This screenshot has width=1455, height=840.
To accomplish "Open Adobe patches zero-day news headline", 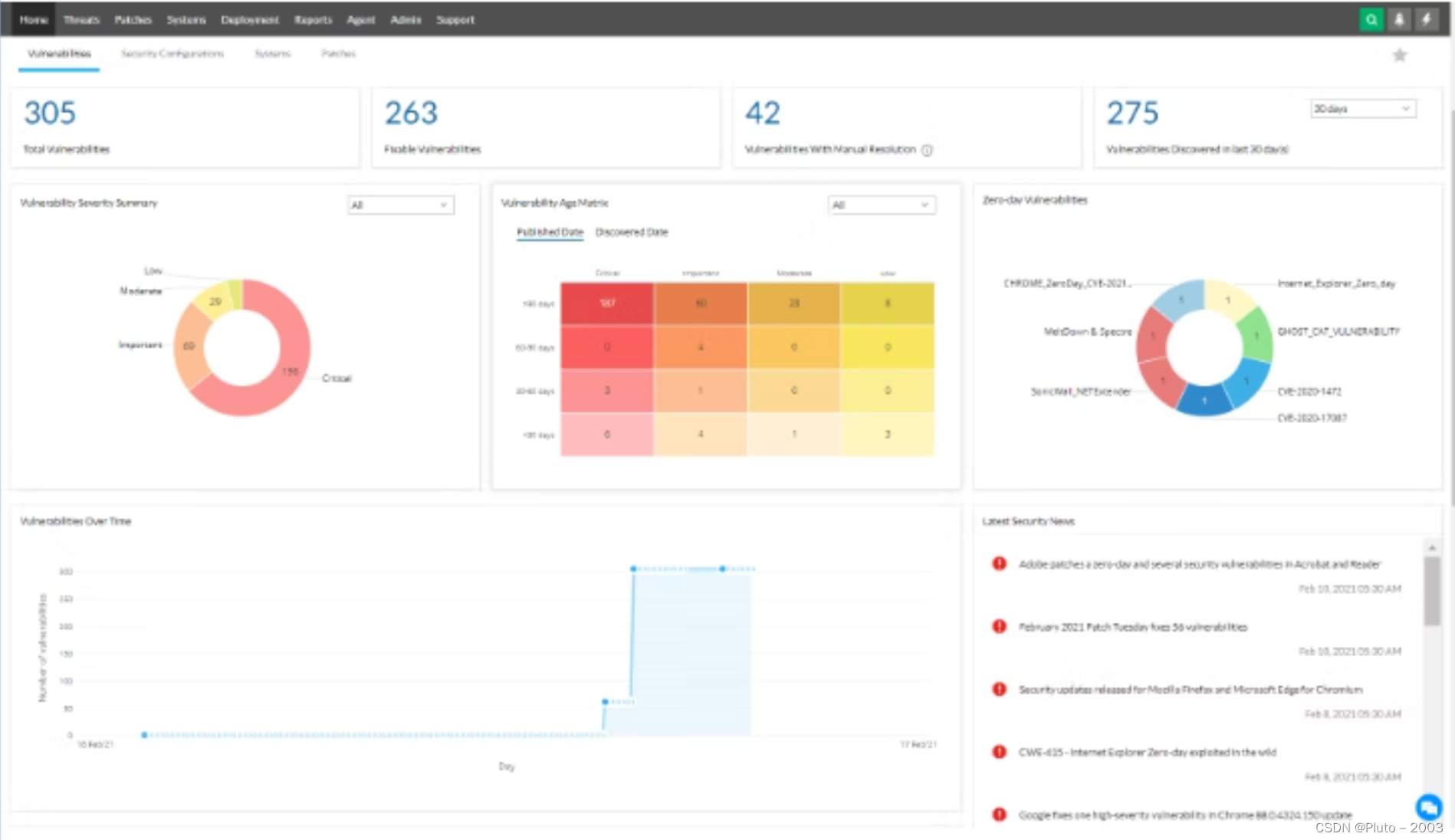I will 1199,564.
